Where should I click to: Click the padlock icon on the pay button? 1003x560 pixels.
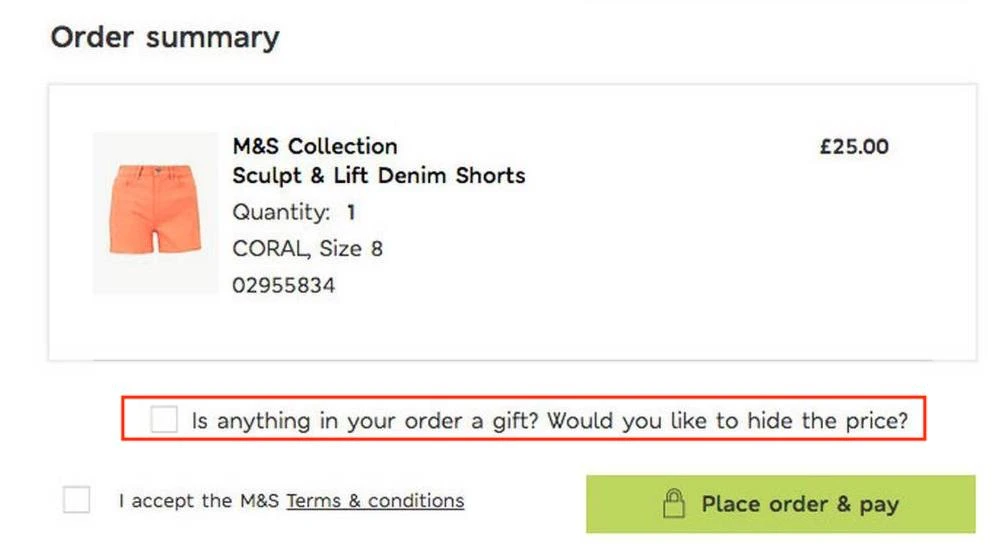click(x=675, y=503)
